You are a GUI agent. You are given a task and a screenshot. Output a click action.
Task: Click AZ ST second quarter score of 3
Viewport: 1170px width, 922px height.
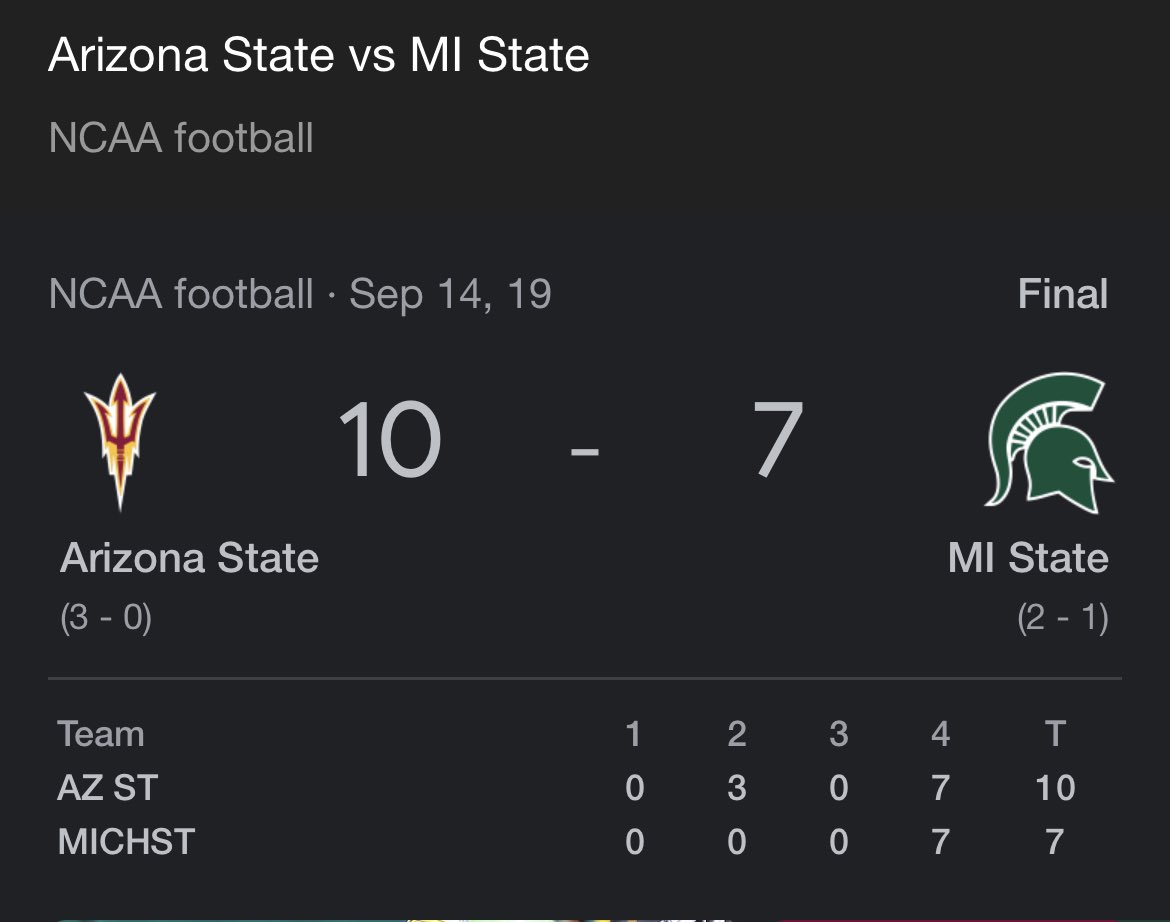coord(736,788)
